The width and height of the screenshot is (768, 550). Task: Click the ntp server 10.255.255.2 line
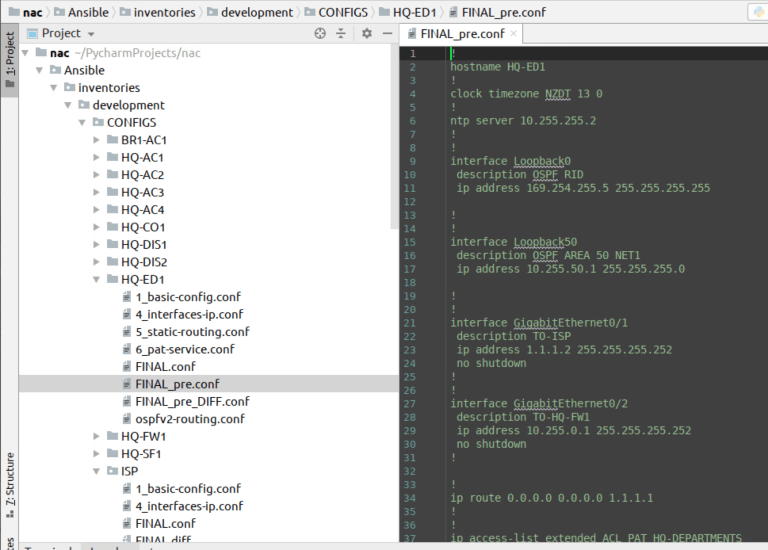tap(523, 121)
